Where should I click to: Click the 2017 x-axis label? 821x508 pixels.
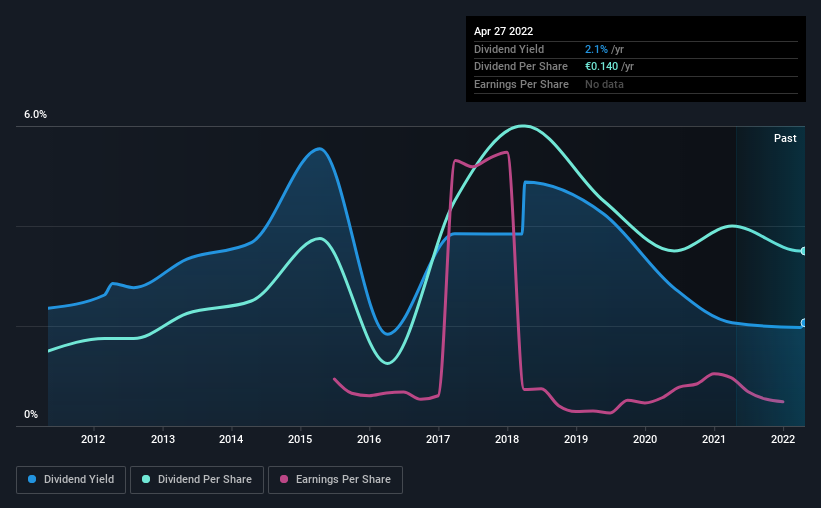click(438, 439)
